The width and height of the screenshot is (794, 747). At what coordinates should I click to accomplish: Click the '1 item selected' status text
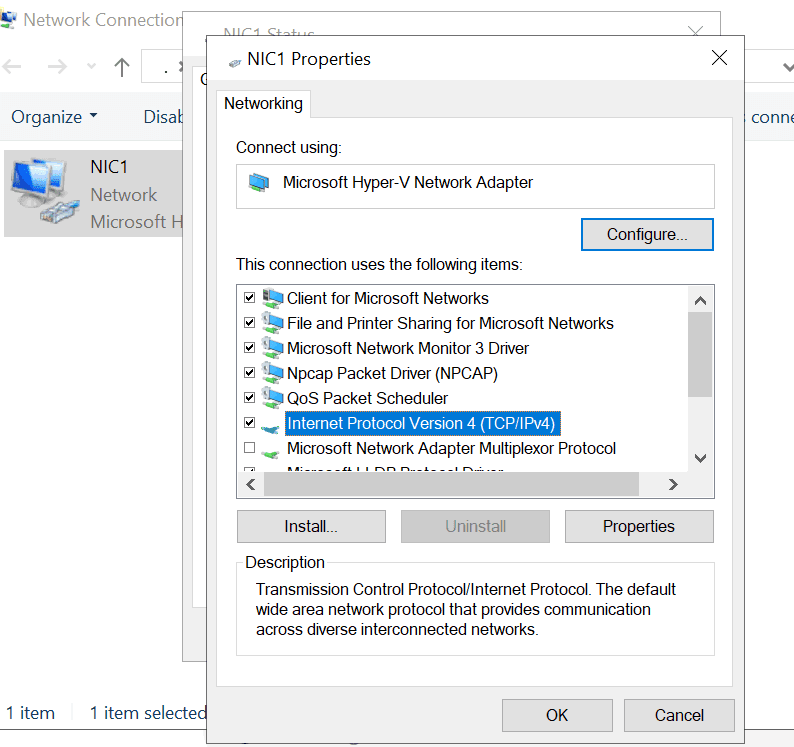148,713
